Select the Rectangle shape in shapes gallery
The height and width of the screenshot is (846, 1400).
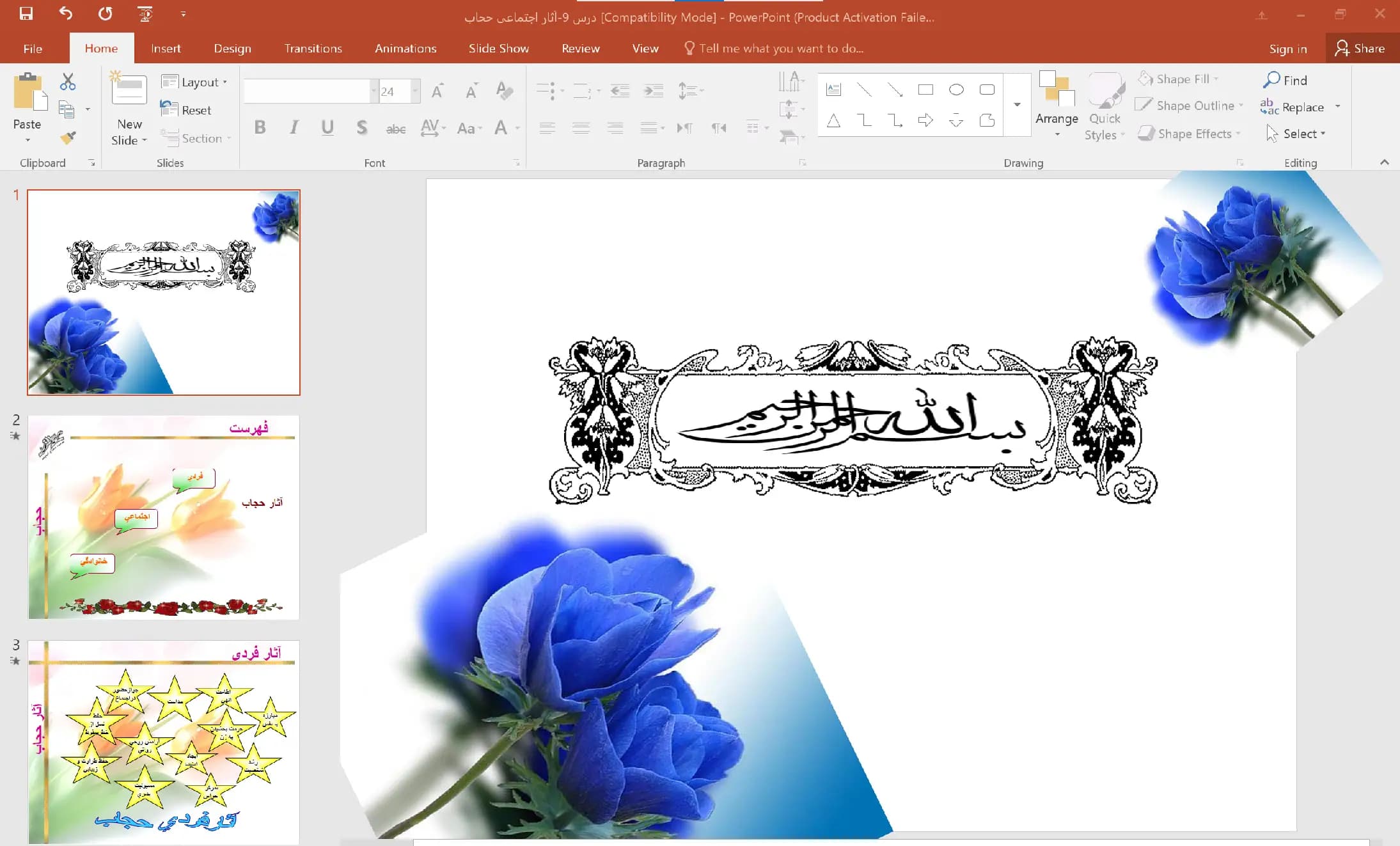point(925,90)
